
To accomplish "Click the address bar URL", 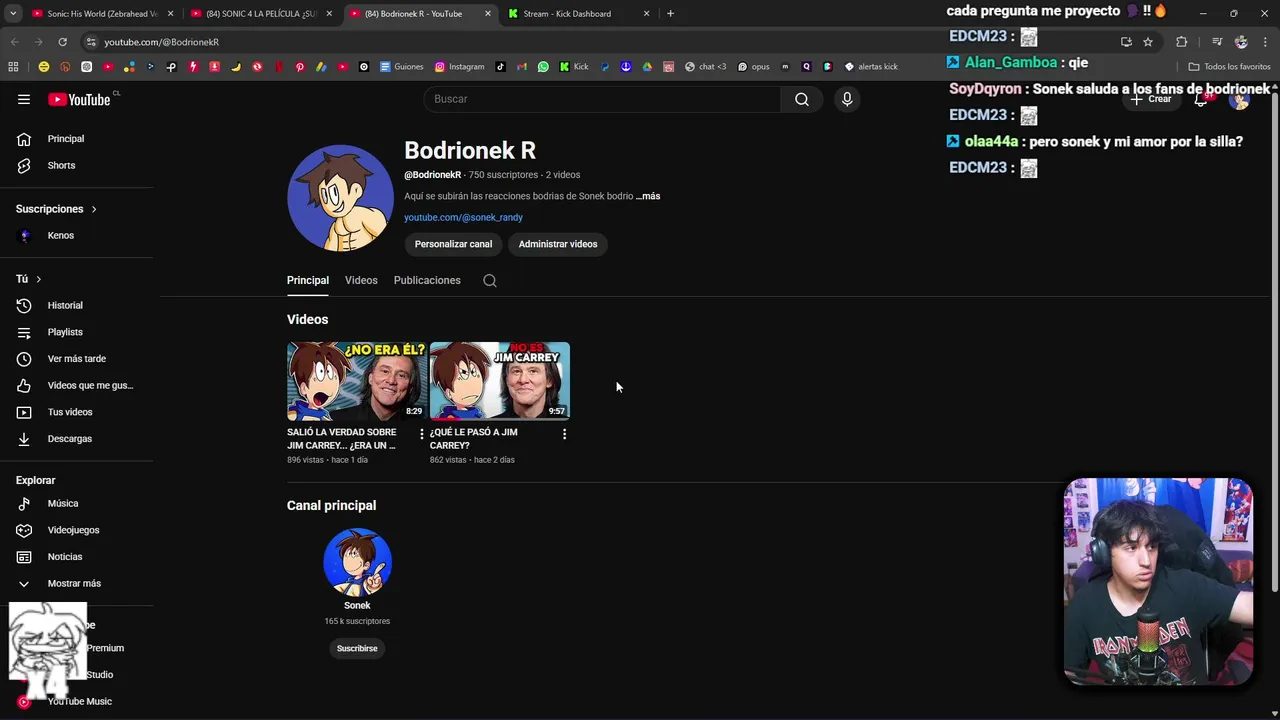I will click(x=161, y=42).
